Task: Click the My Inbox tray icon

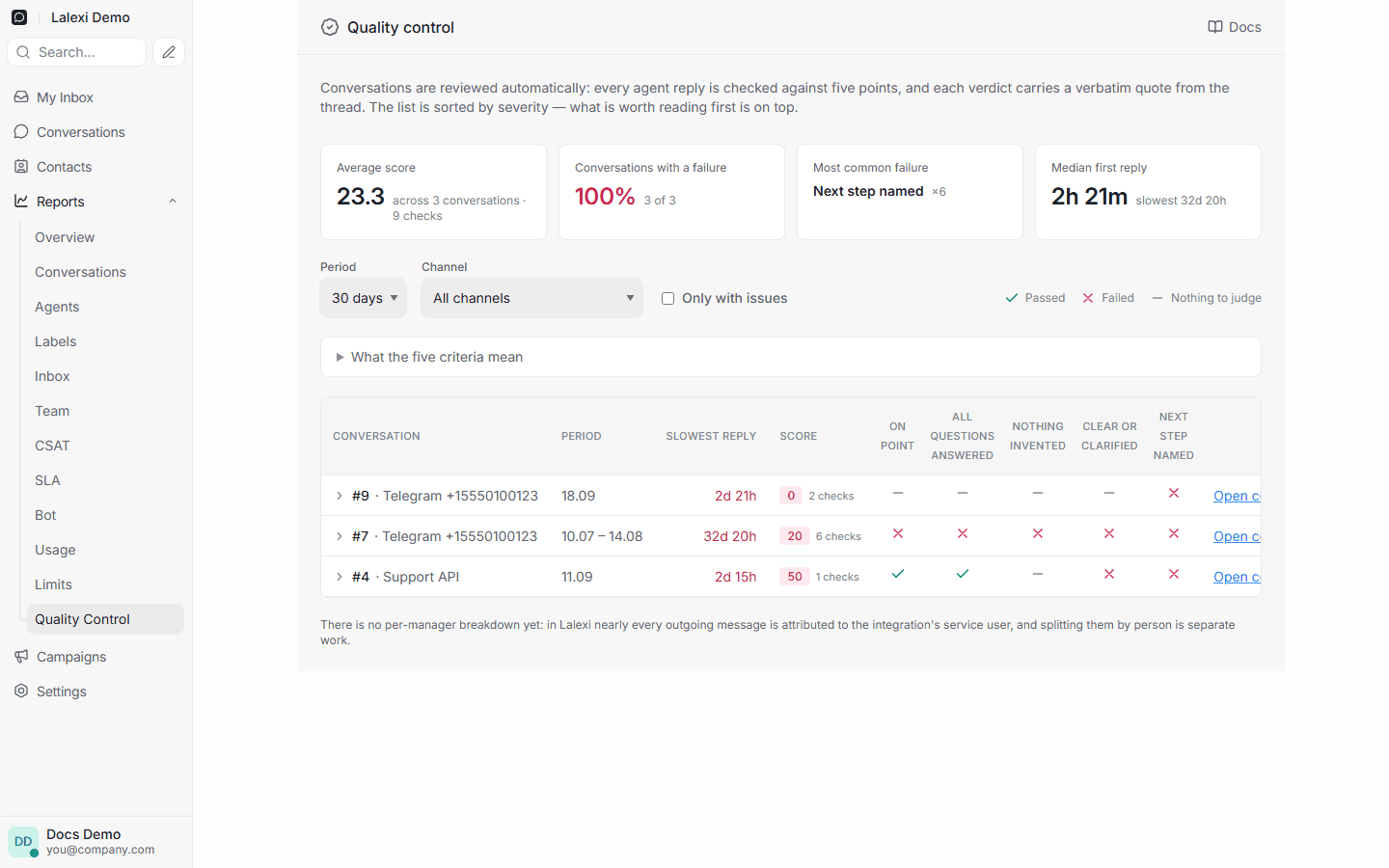Action: (x=21, y=97)
